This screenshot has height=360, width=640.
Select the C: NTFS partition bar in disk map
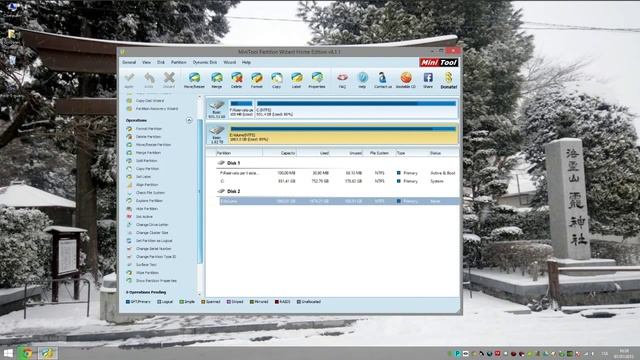[x=356, y=109]
